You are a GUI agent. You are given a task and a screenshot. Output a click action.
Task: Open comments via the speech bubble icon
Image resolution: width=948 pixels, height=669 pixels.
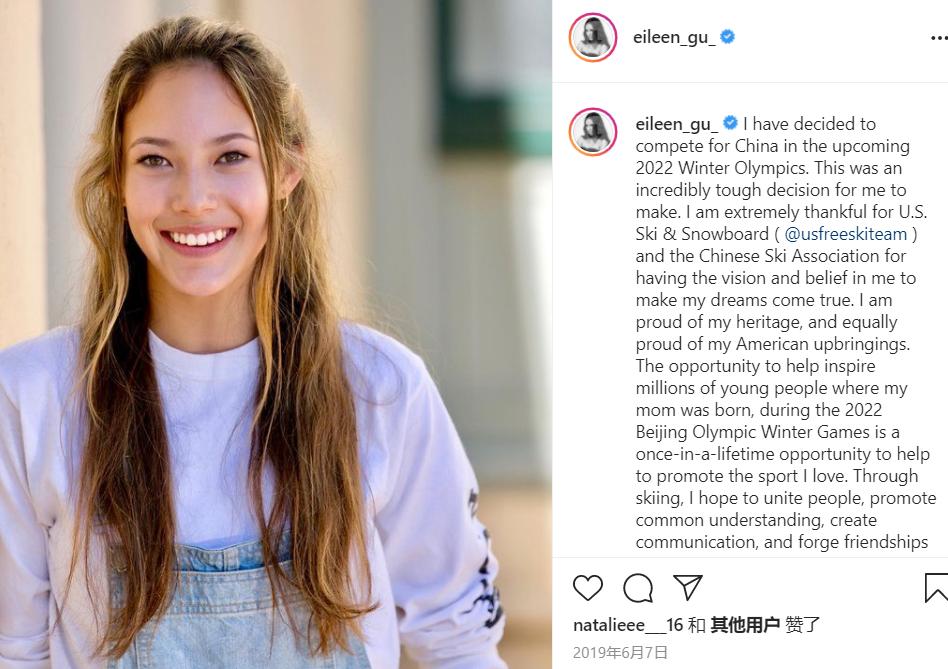(638, 588)
